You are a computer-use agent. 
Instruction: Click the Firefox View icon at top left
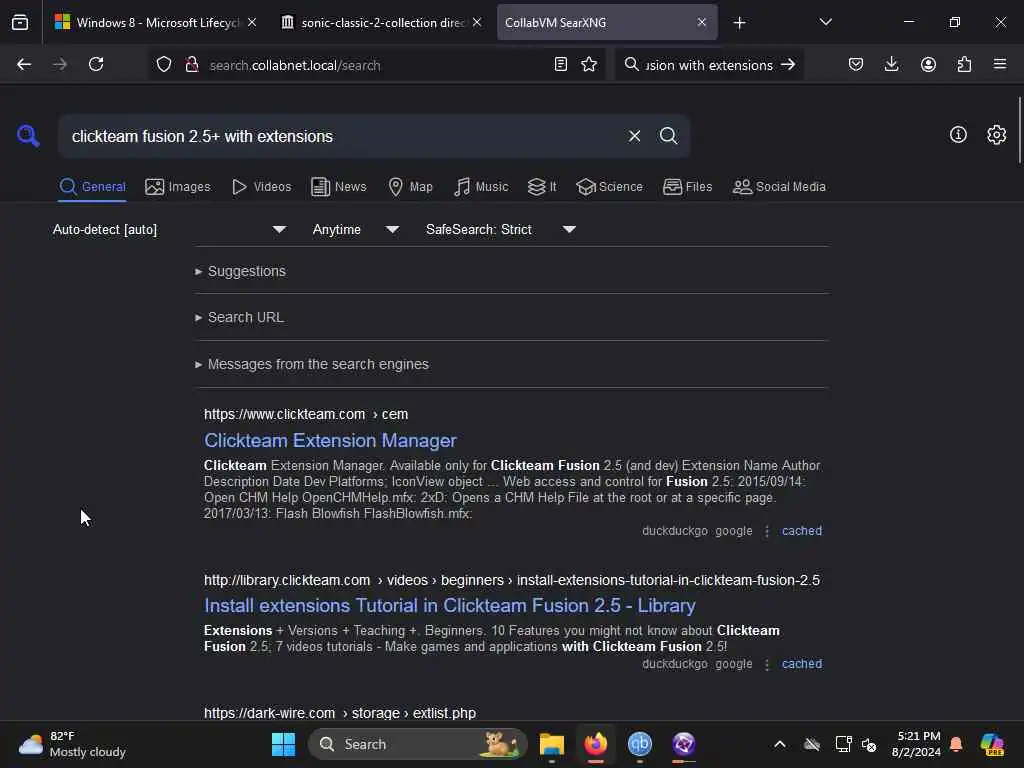tap(20, 22)
